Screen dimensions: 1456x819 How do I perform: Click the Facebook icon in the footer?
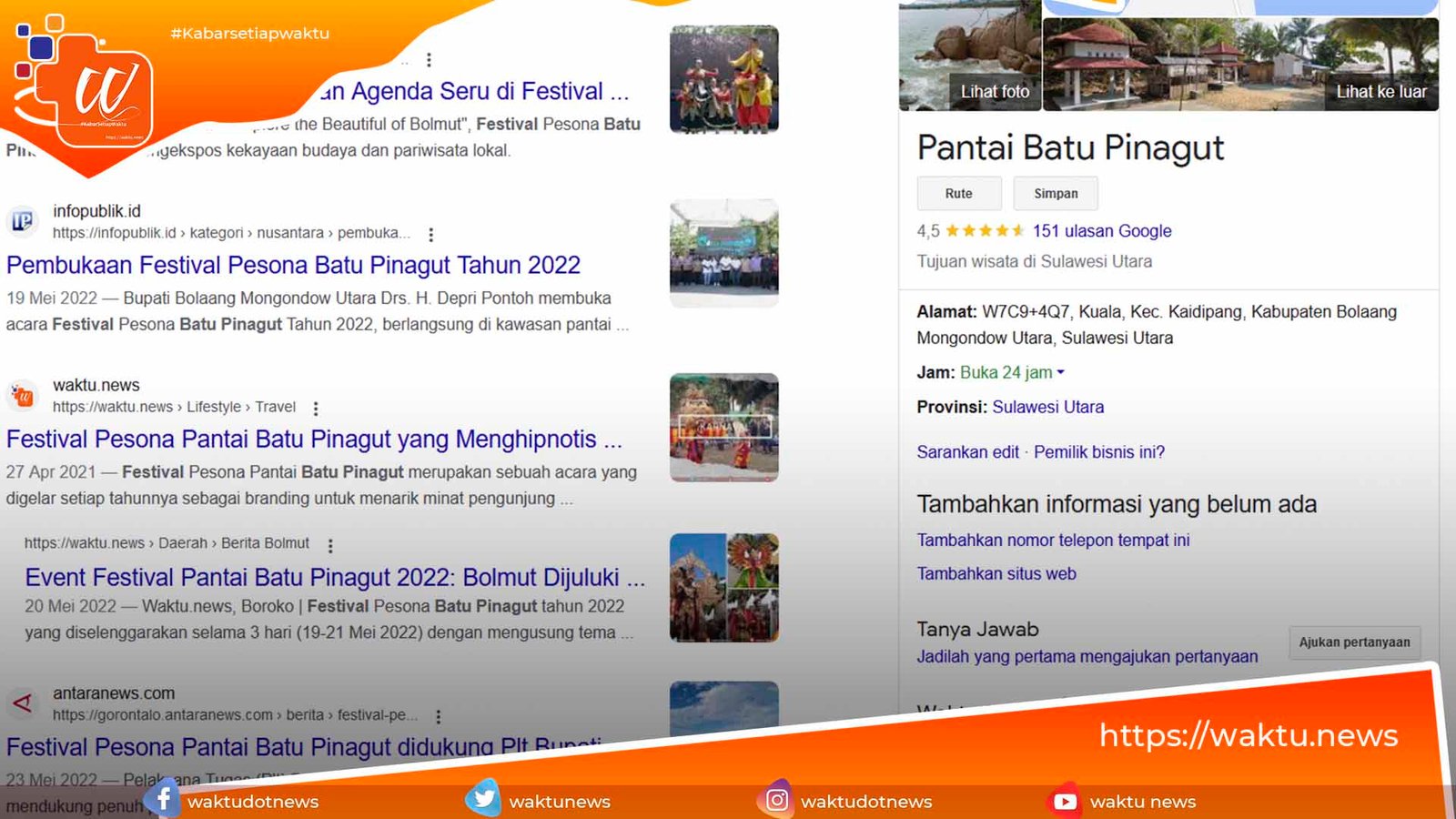[x=163, y=799]
